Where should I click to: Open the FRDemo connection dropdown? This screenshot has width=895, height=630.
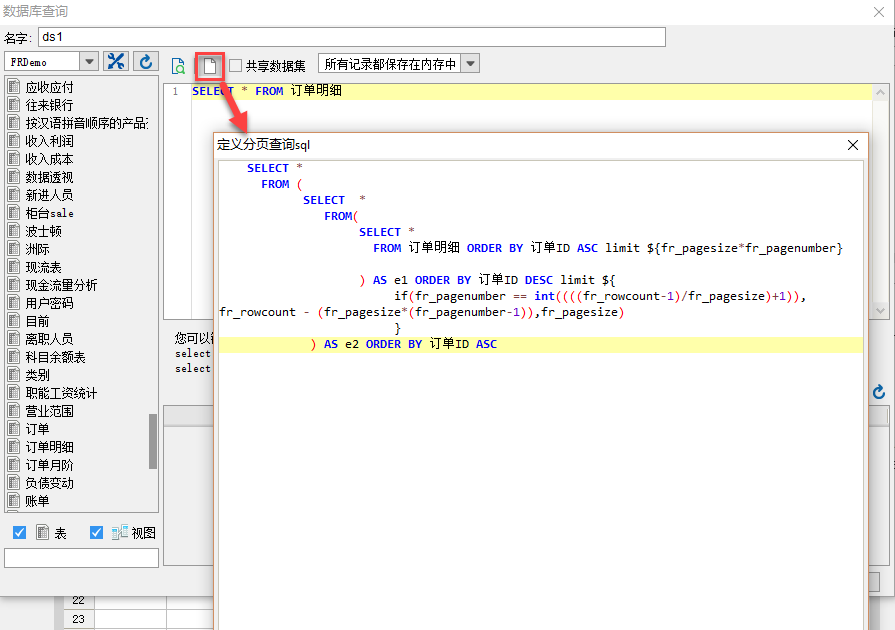pos(89,62)
